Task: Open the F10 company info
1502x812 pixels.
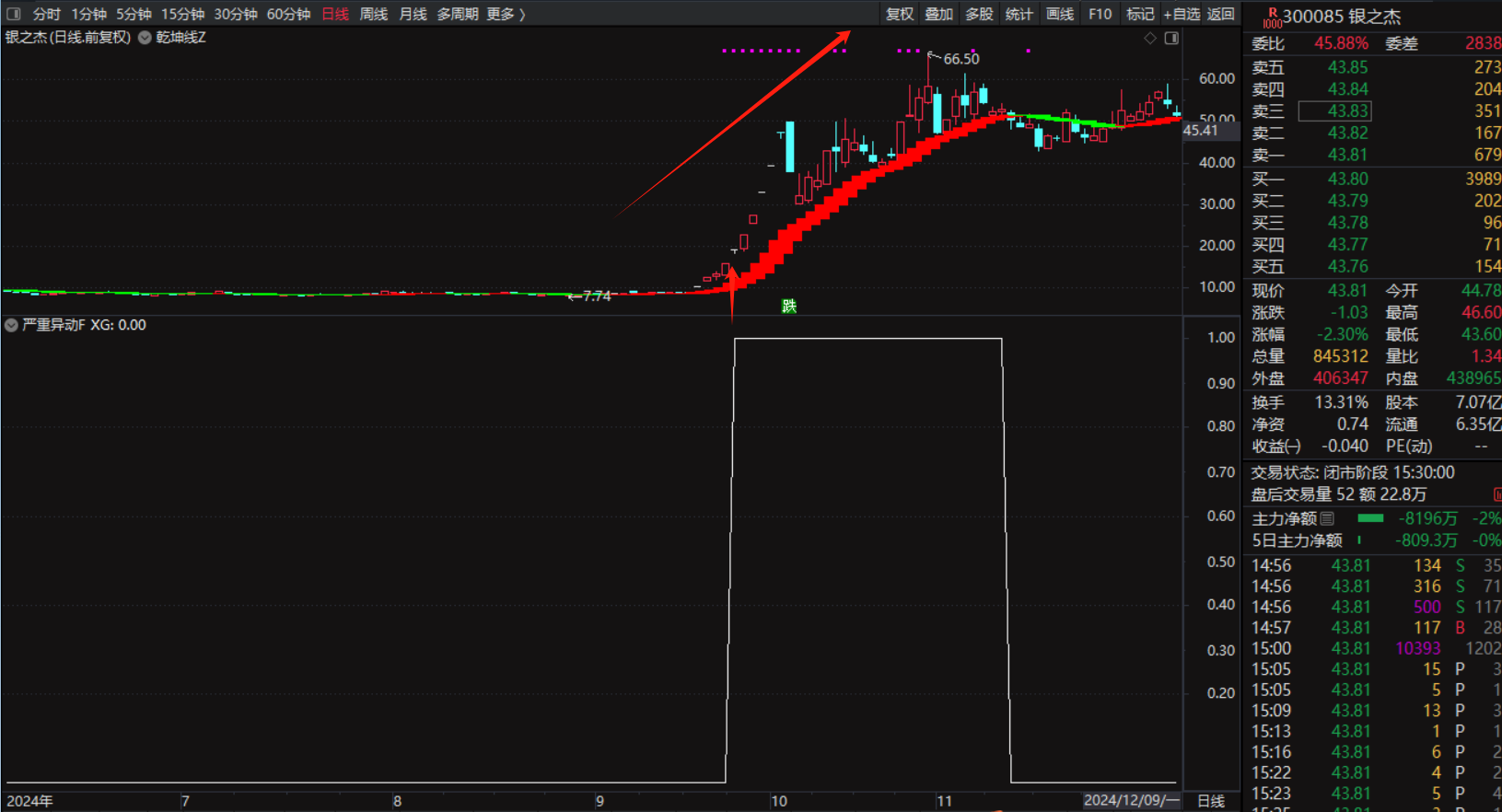Action: 1100,14
